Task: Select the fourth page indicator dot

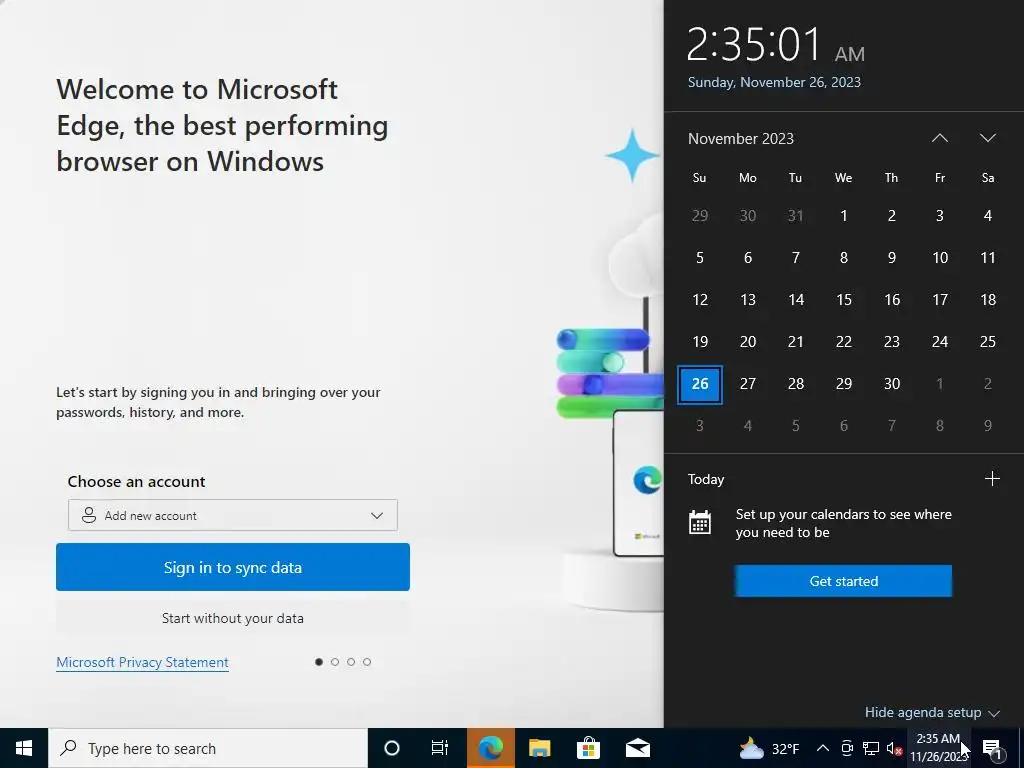Action: coord(367,662)
